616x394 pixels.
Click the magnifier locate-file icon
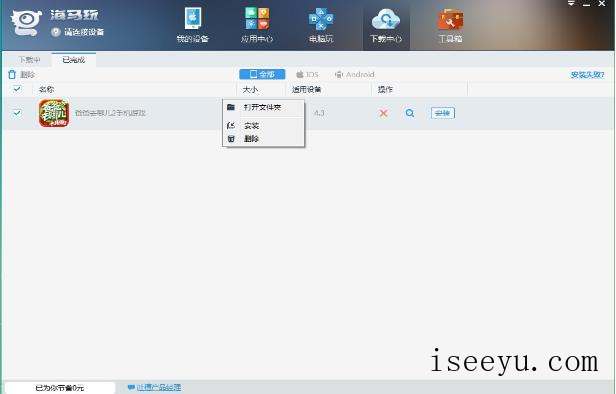(x=410, y=113)
